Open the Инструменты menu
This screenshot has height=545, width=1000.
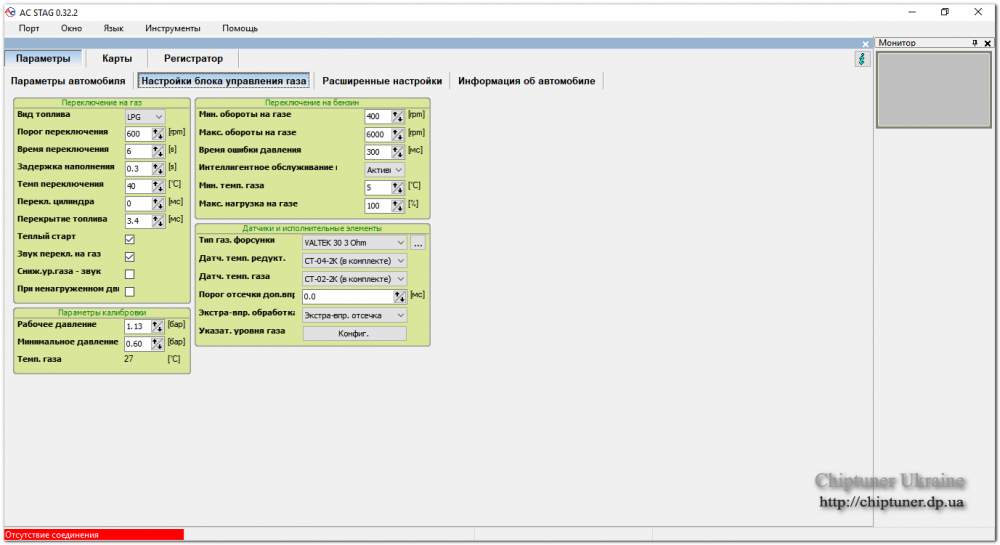point(173,28)
